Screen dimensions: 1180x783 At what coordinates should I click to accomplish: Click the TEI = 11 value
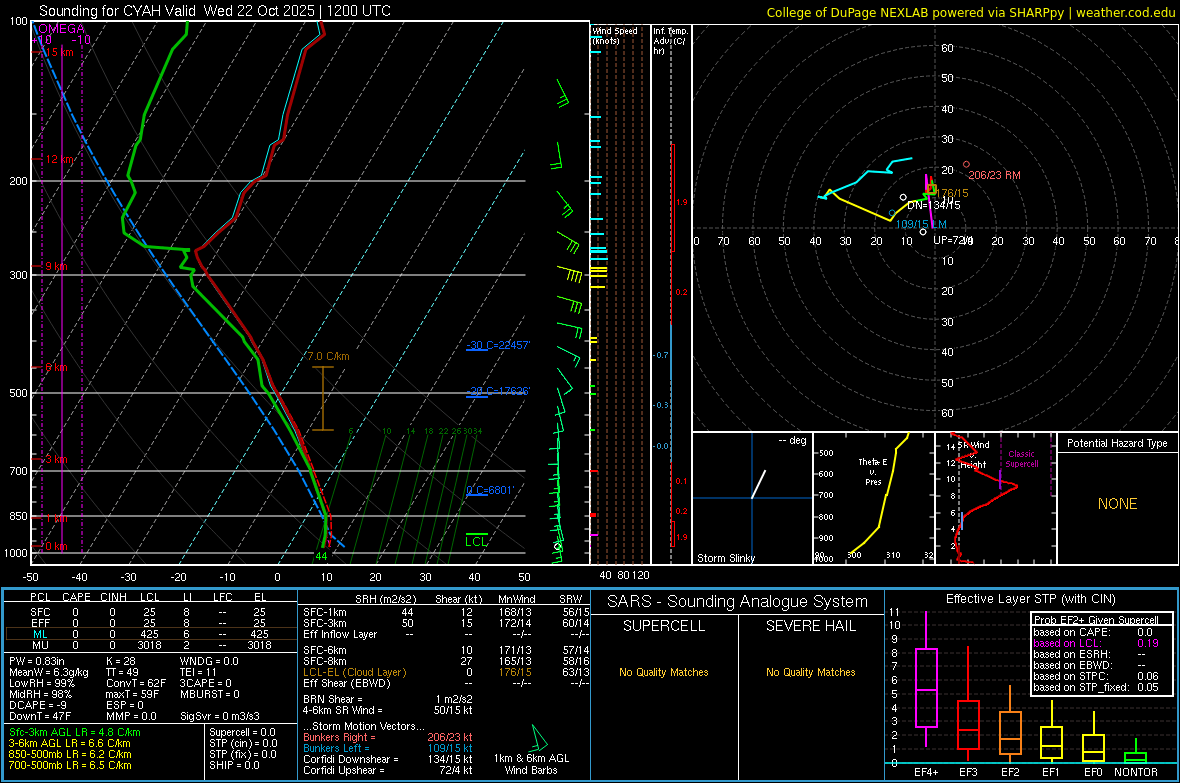(198, 672)
